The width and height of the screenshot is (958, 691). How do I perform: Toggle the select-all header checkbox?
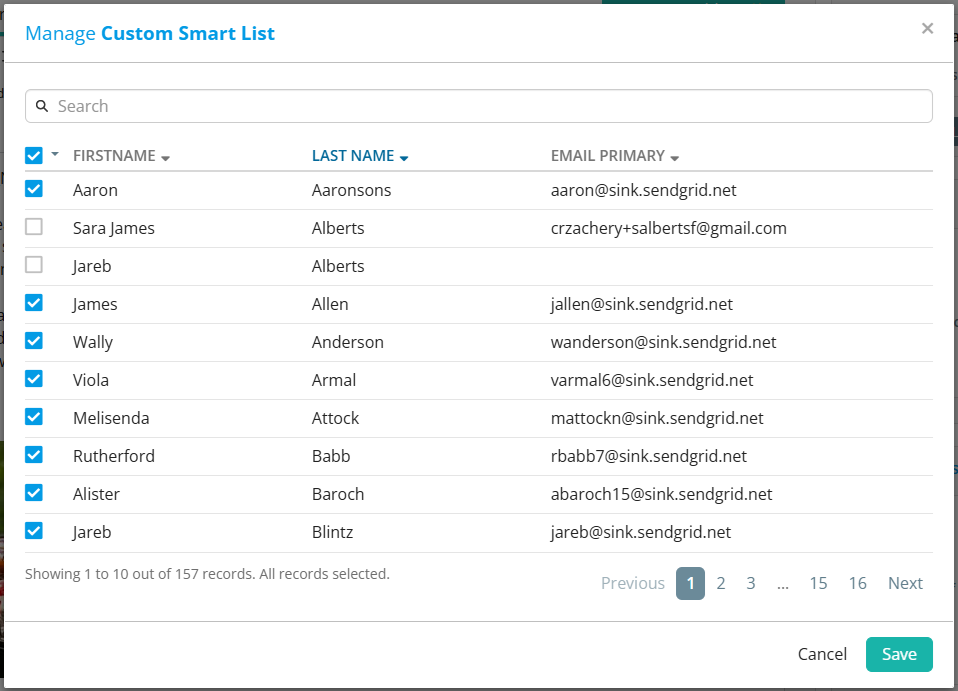pyautogui.click(x=34, y=156)
